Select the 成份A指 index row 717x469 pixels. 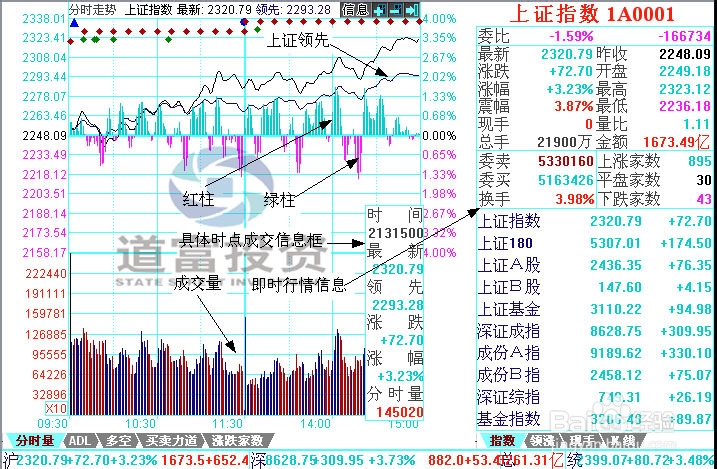point(594,353)
